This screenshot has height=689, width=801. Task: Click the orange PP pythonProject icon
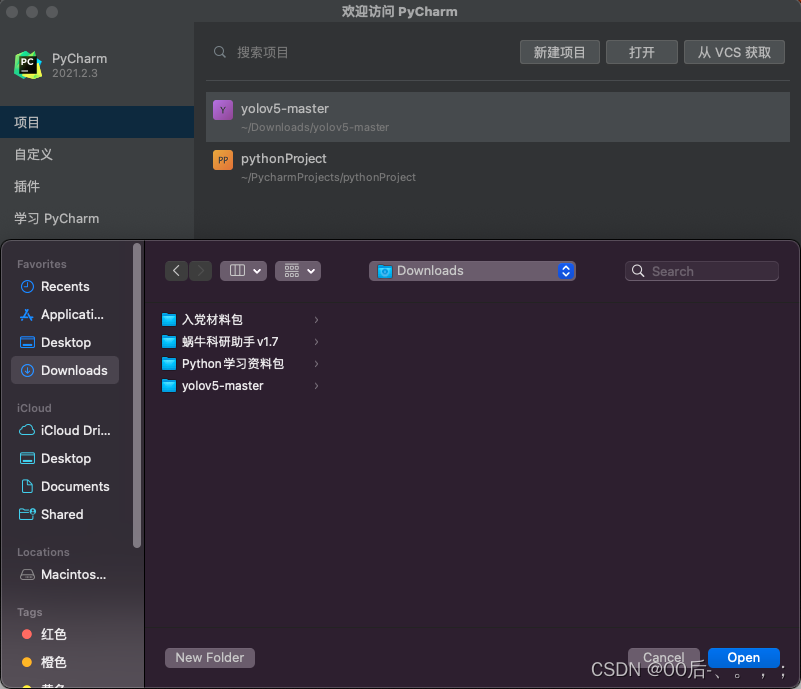pyautogui.click(x=223, y=160)
